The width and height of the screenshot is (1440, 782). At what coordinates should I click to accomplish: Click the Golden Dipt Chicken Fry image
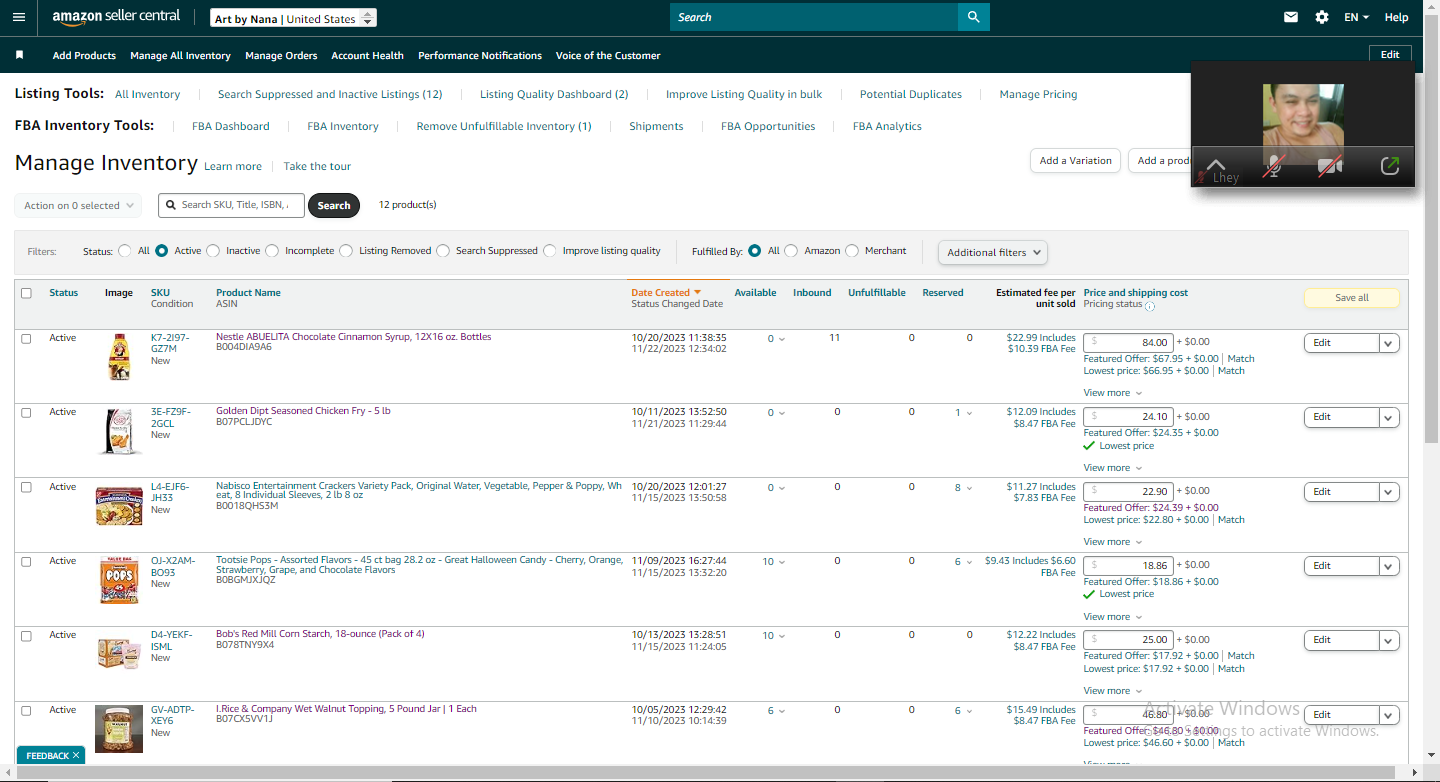119,431
